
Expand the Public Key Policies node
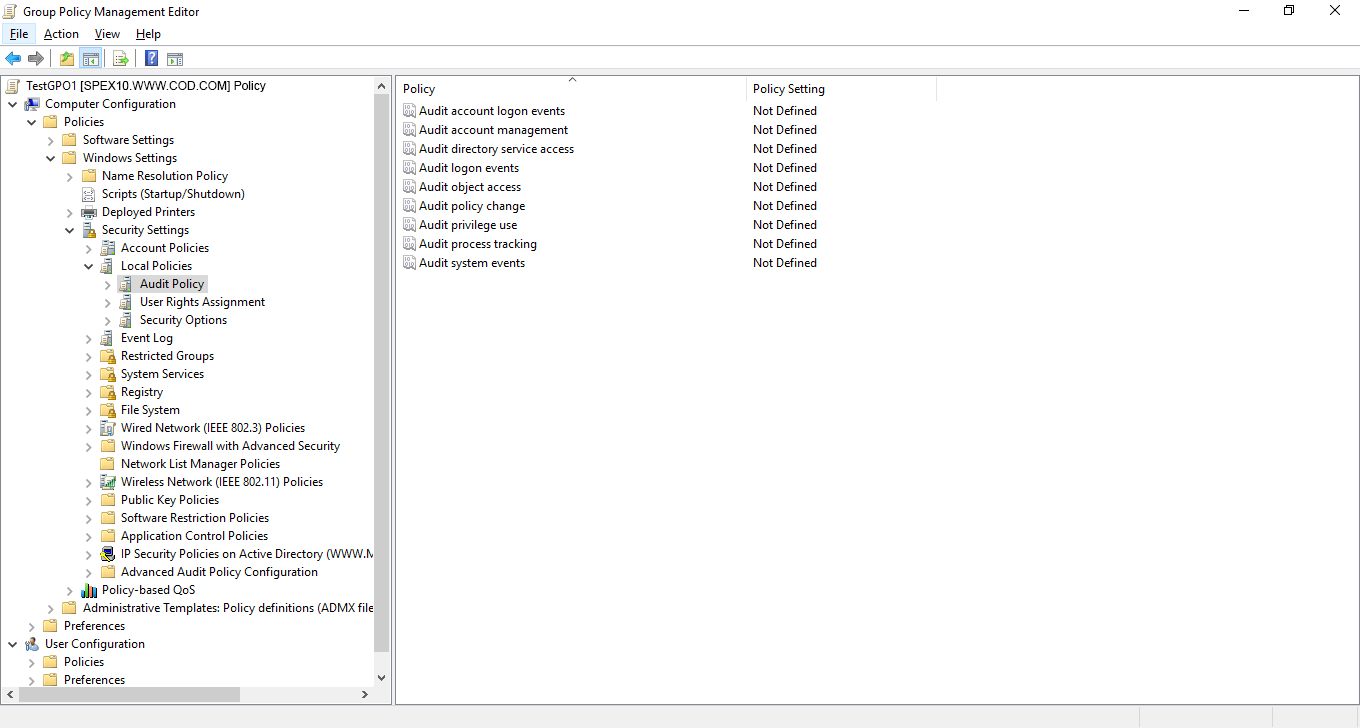click(89, 500)
